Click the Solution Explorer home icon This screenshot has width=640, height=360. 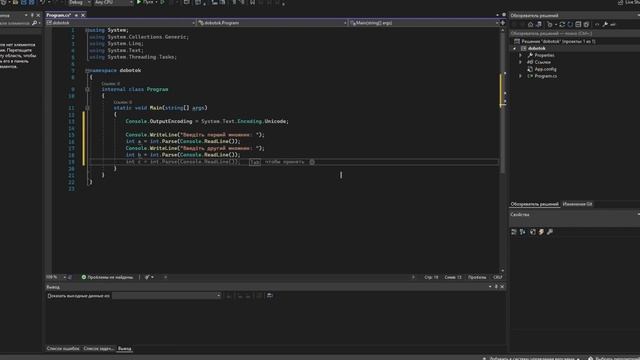pyautogui.click(x=530, y=24)
